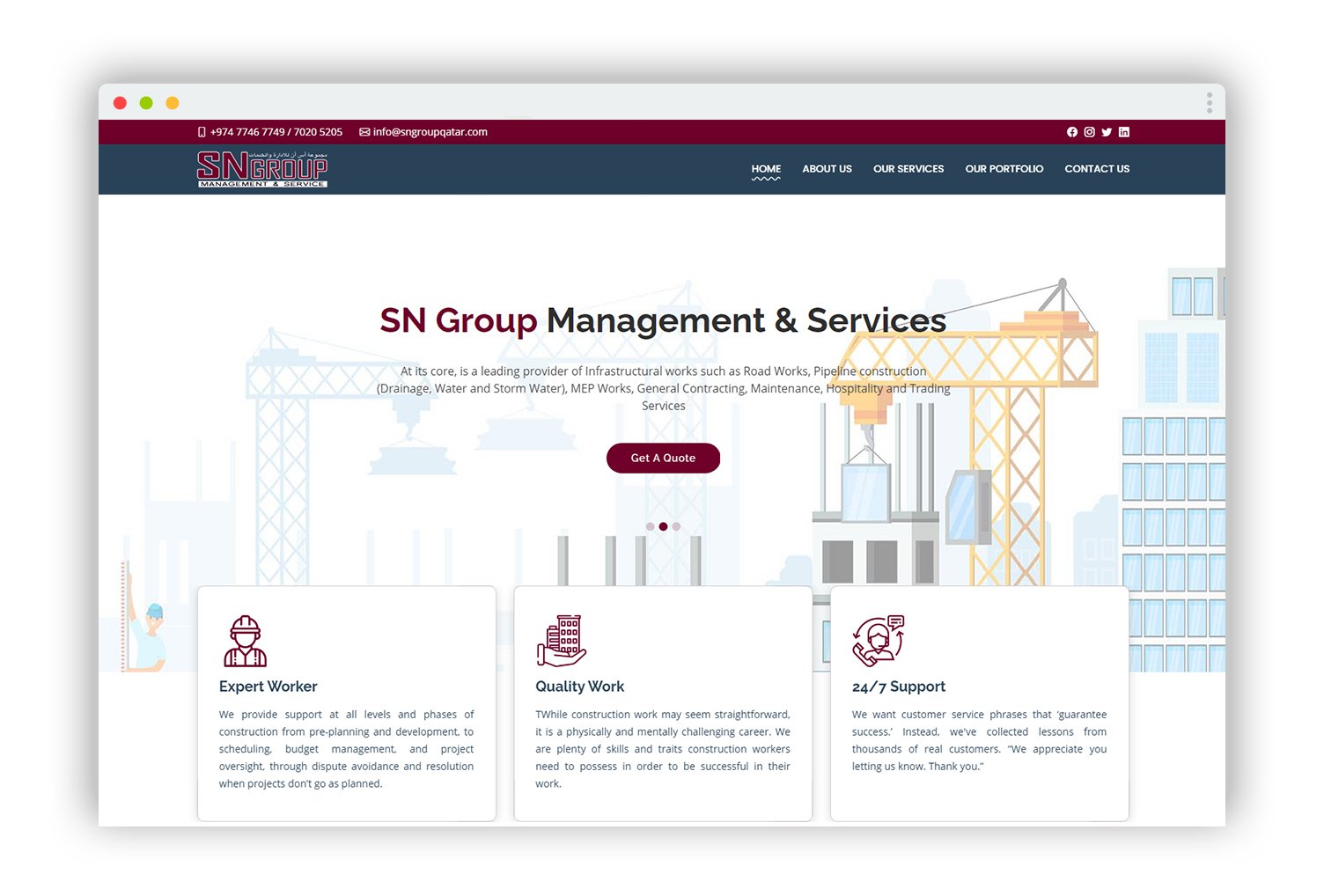The width and height of the screenshot is (1324, 896).
Task: Open the OUR PORTFOLIO page
Action: coord(1004,168)
